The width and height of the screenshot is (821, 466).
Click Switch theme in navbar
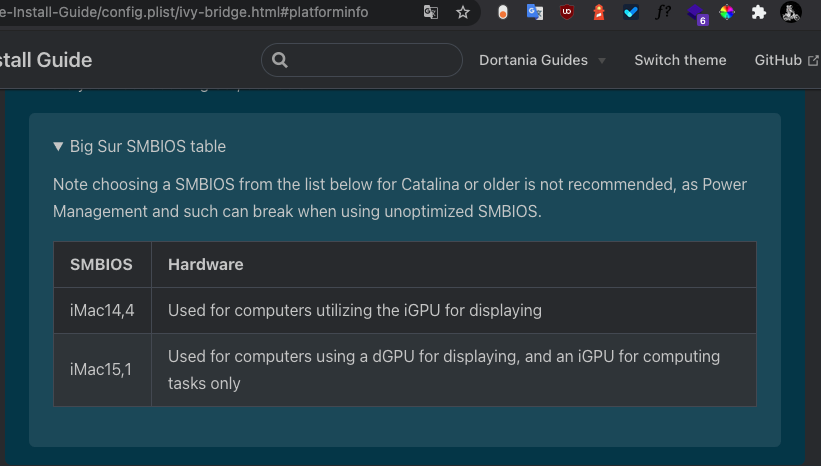point(680,60)
